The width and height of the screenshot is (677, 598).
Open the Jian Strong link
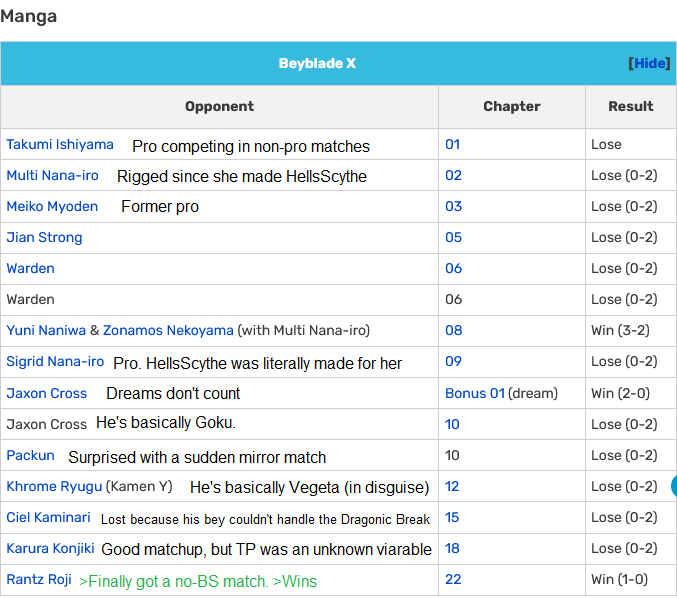coord(44,237)
